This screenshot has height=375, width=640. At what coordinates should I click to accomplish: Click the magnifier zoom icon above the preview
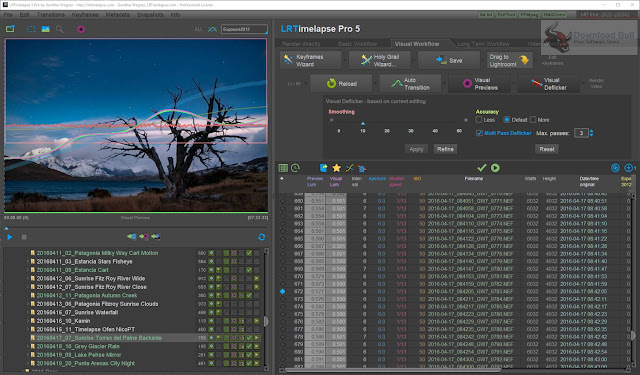(60, 29)
